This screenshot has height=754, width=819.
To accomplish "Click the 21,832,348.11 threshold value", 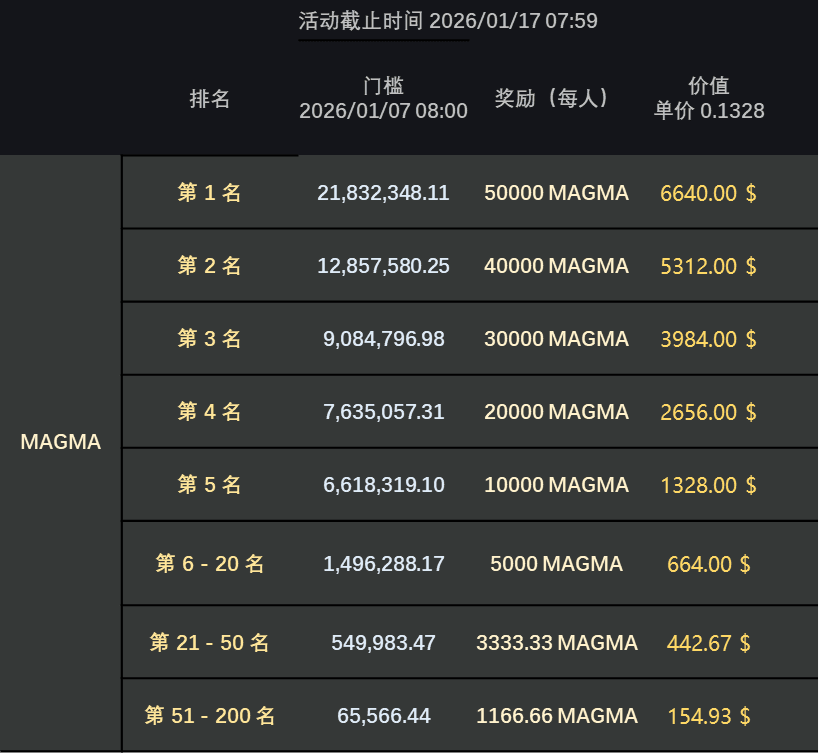I will 383,193.
